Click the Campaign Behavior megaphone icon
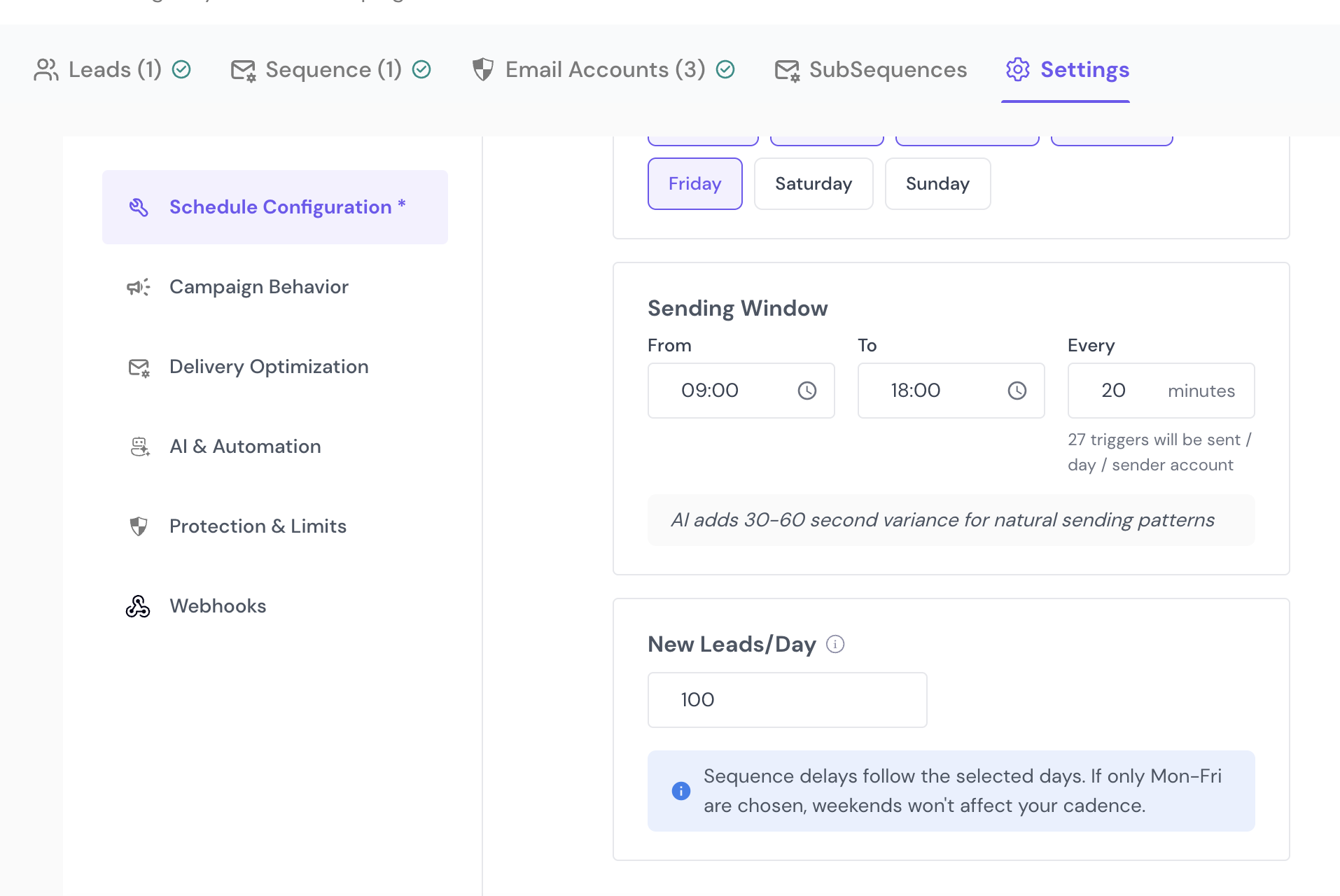This screenshot has width=1340, height=896. click(139, 287)
